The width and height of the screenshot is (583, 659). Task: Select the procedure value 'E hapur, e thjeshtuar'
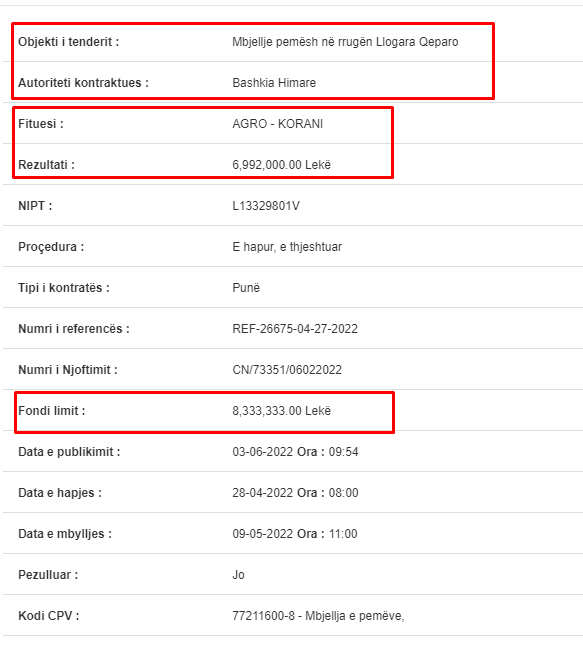(287, 247)
